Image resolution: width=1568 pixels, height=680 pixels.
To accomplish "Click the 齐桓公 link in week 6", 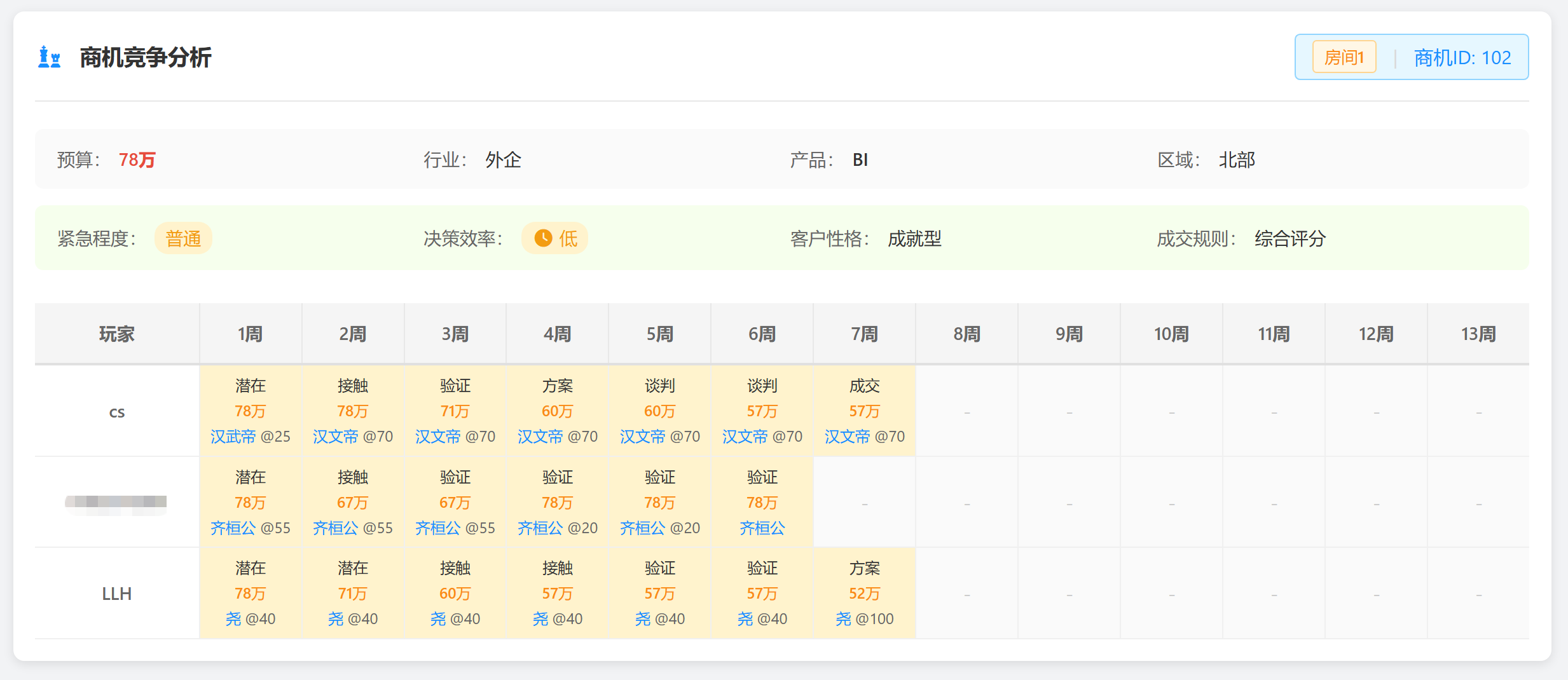I will (x=761, y=527).
